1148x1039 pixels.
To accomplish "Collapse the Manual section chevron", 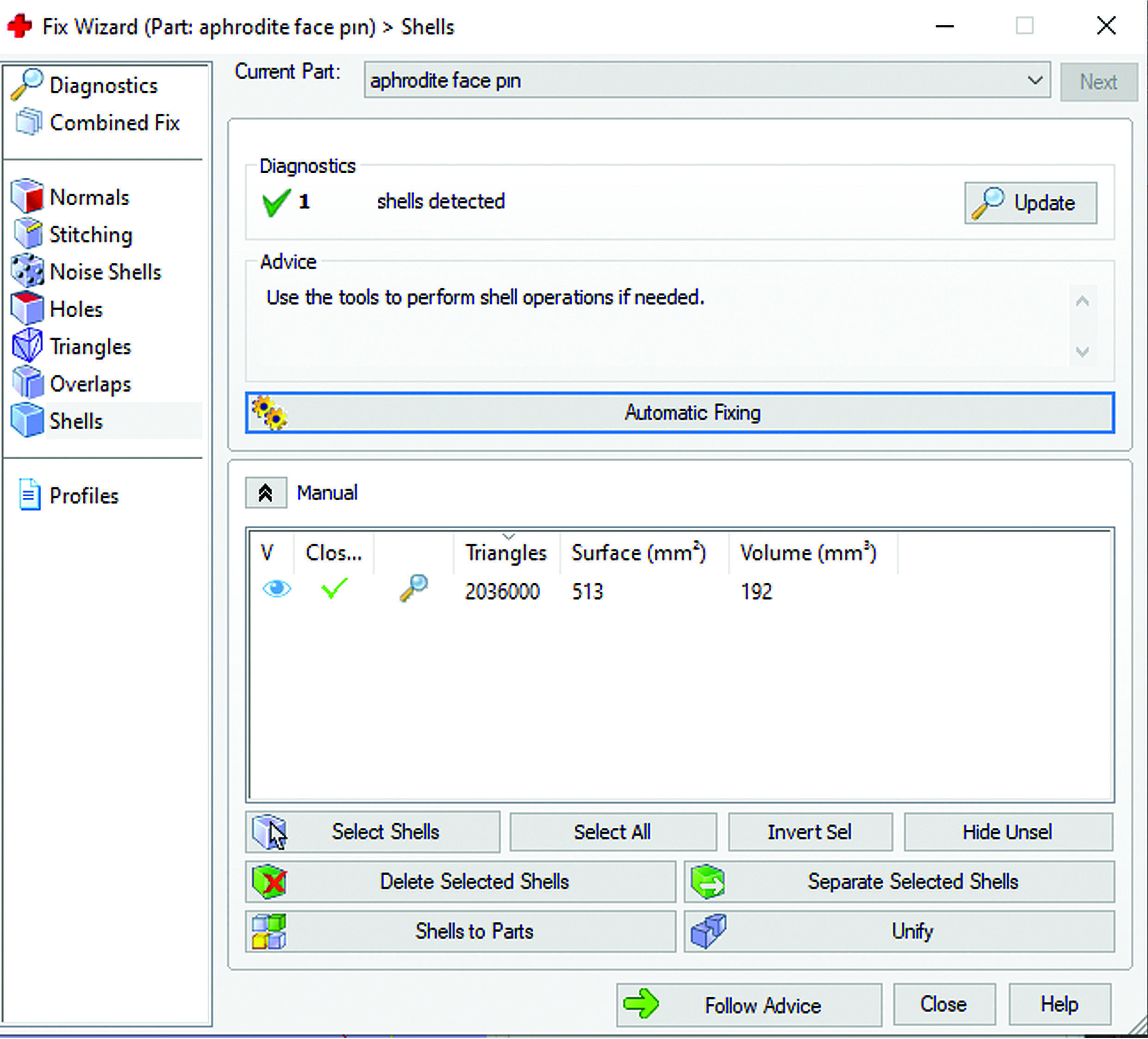I will [x=265, y=493].
